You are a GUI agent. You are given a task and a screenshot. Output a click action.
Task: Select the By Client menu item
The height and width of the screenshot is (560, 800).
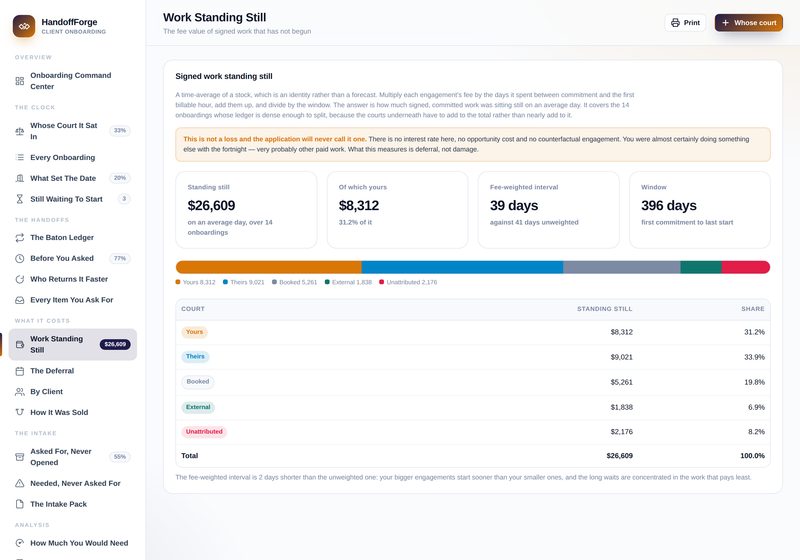(x=72, y=392)
